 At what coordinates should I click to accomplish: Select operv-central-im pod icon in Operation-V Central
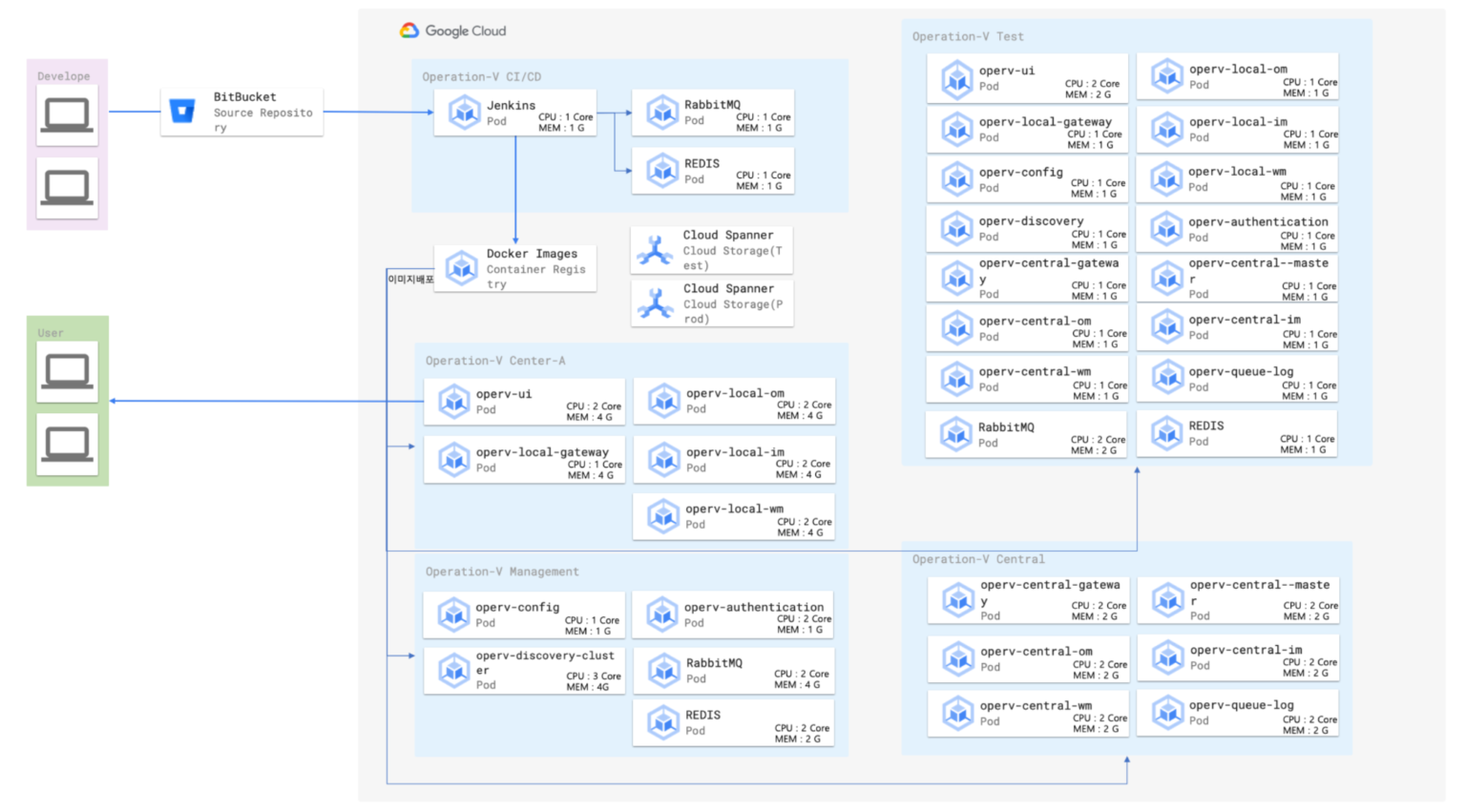(1168, 657)
